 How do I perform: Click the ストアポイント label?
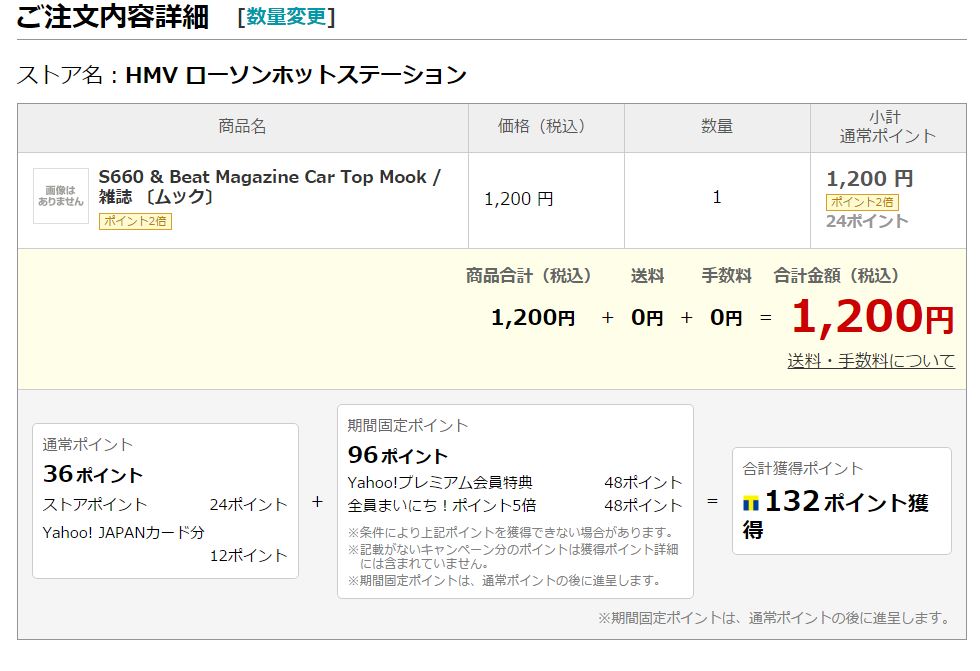coord(94,504)
